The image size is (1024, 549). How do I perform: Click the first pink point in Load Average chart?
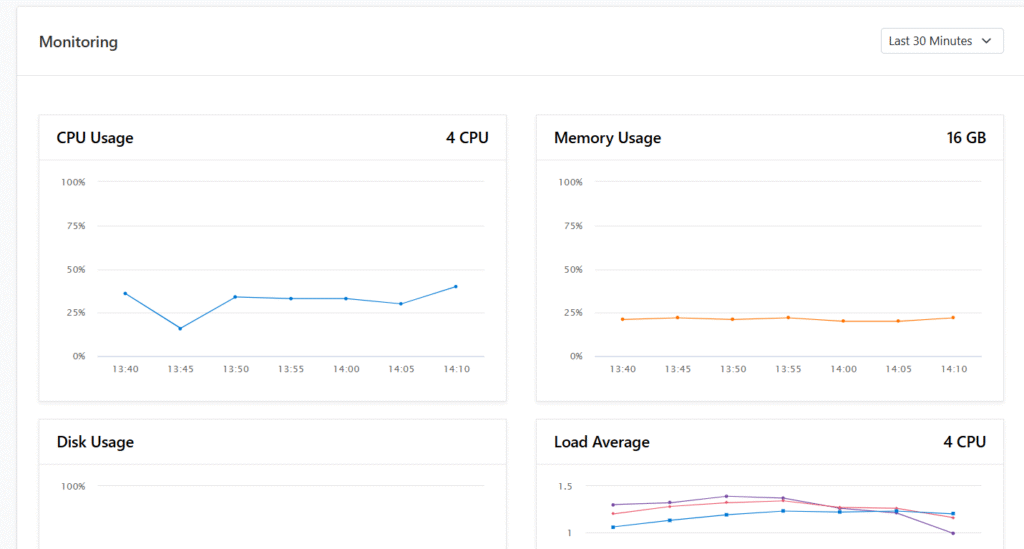pos(613,514)
